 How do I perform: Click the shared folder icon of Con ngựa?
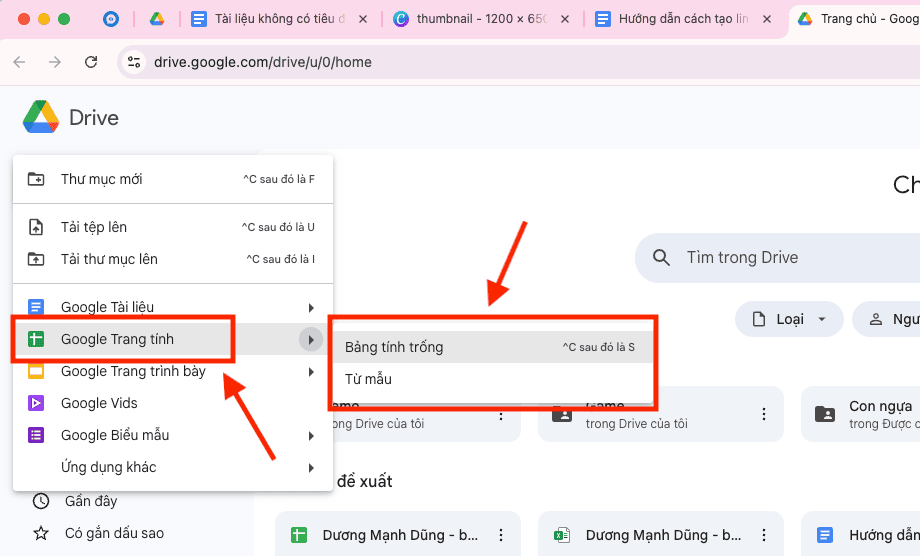coord(825,414)
